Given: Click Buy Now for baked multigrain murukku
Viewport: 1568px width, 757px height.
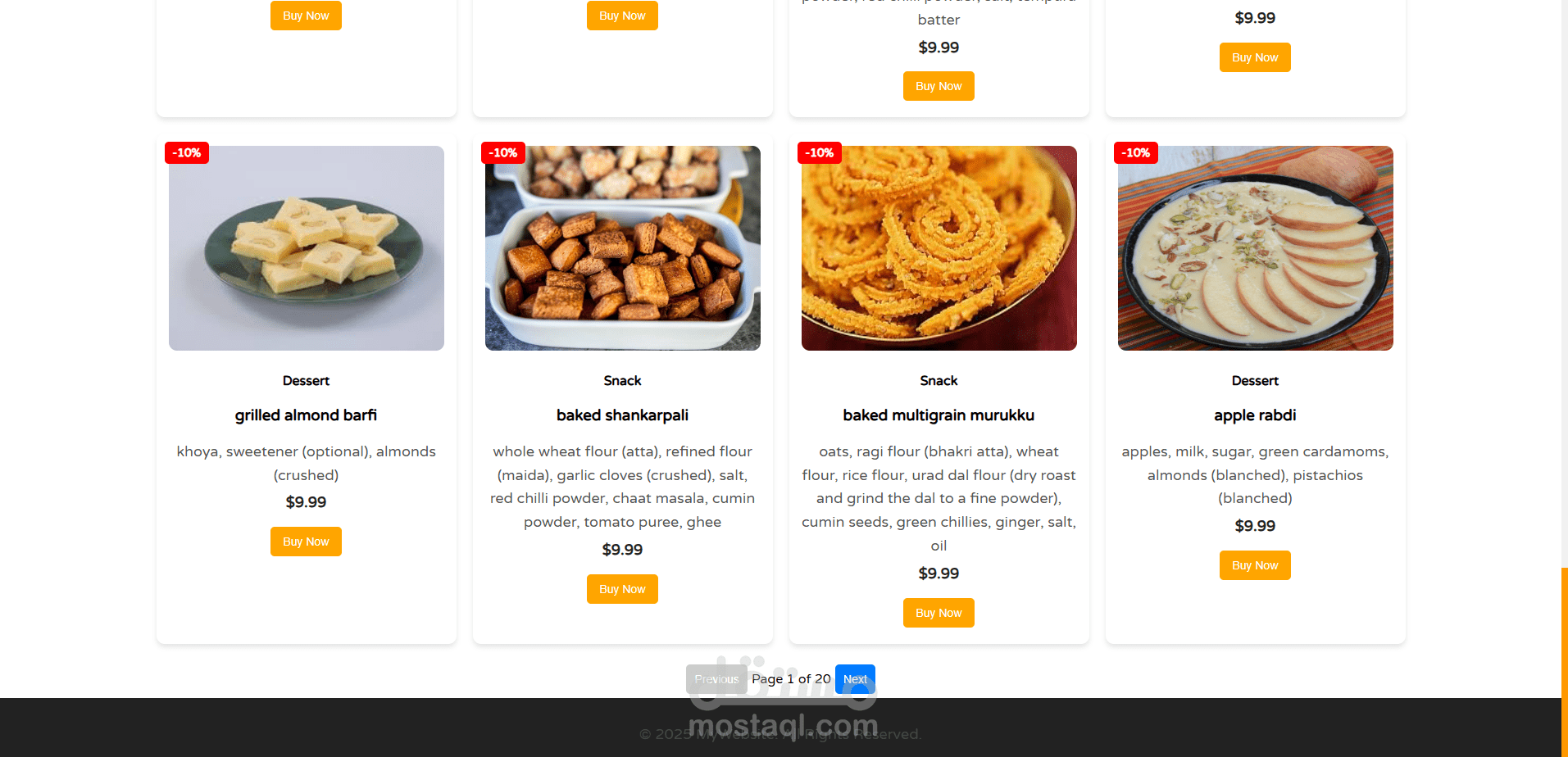Looking at the screenshot, I should [x=939, y=613].
